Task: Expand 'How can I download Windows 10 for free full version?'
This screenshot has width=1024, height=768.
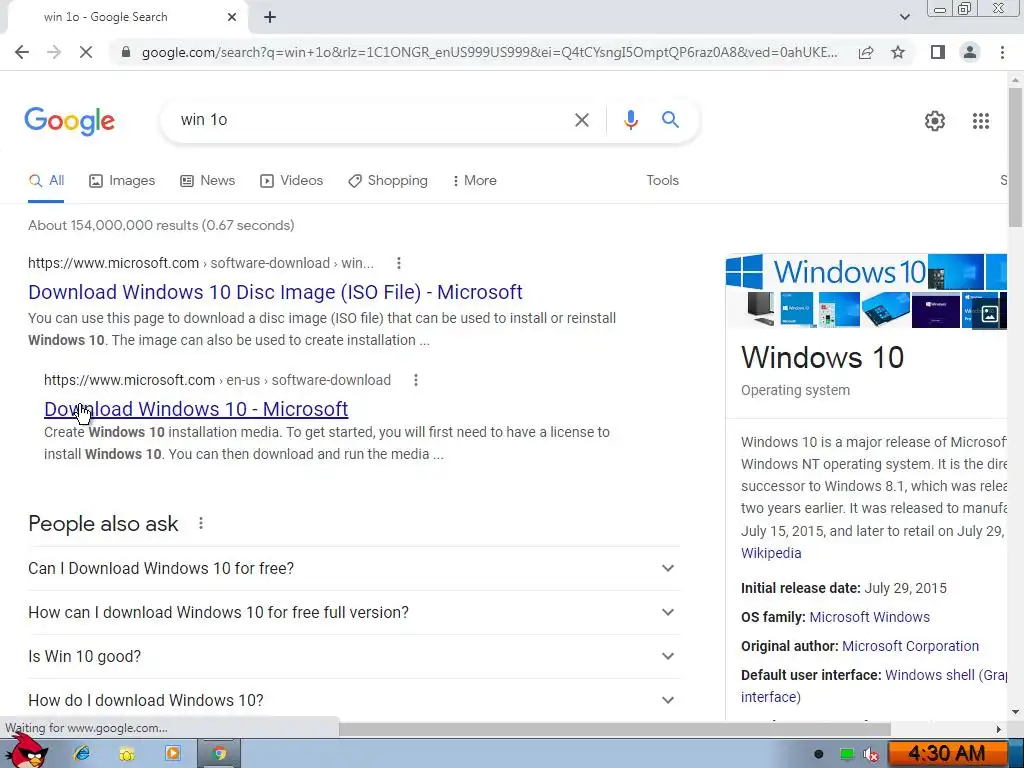Action: 354,613
